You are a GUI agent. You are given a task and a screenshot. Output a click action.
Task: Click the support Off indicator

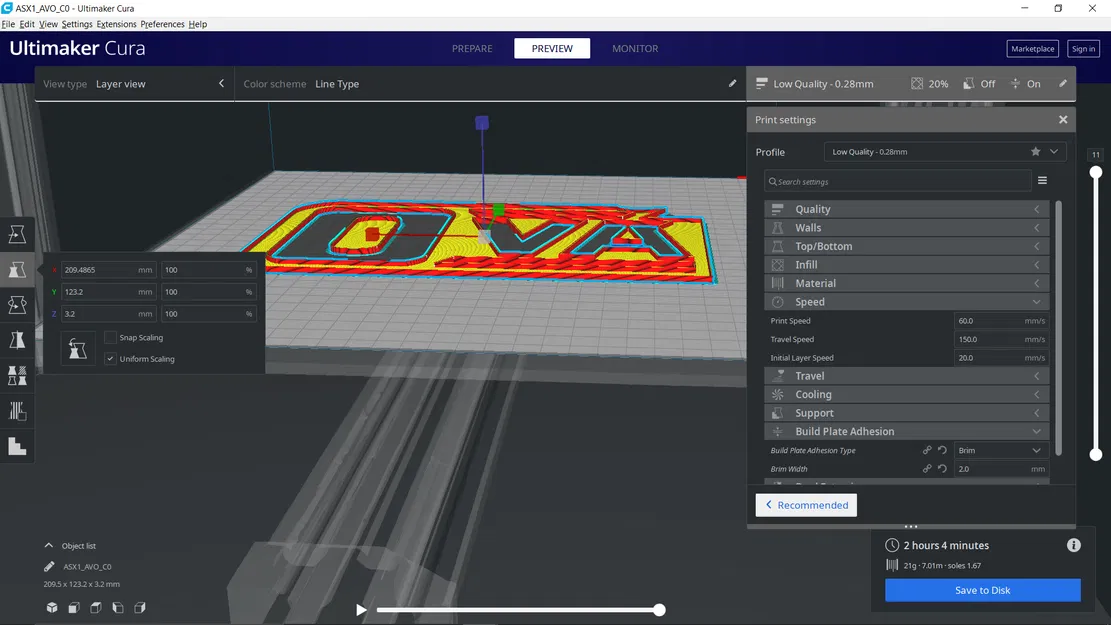tap(979, 84)
